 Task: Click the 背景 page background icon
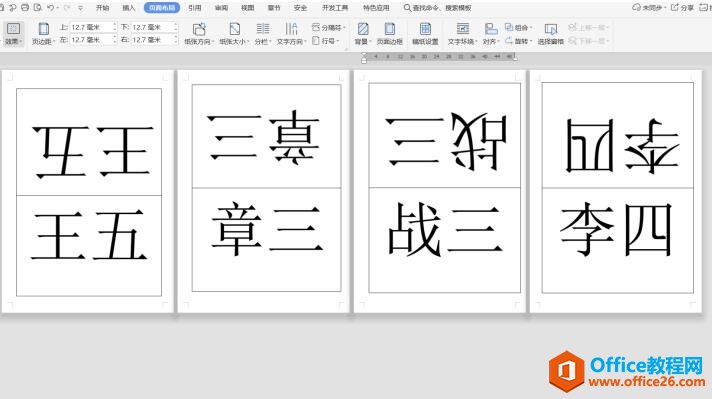click(362, 29)
